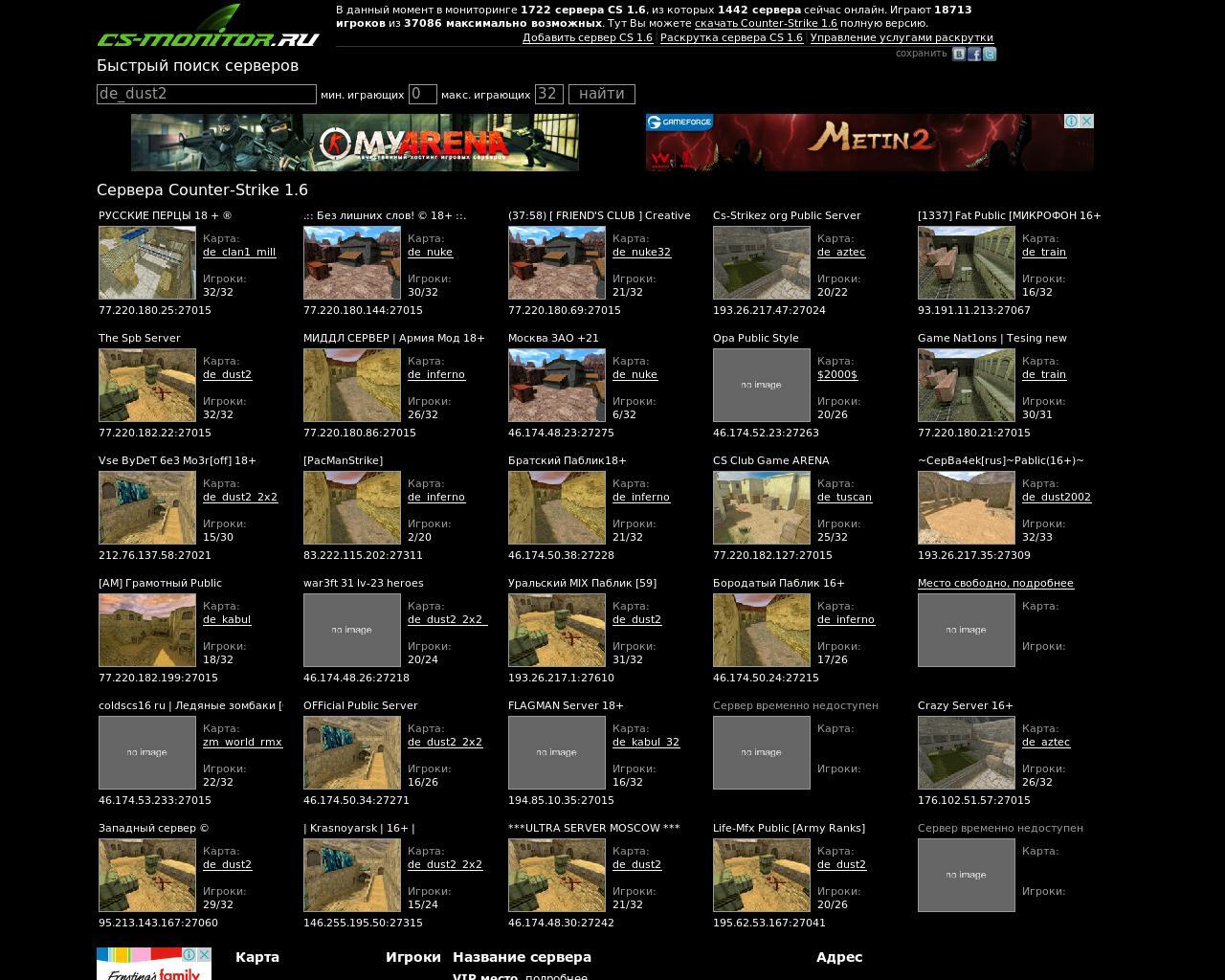Click the maximum players input field
The height and width of the screenshot is (980, 1225).
pos(549,94)
